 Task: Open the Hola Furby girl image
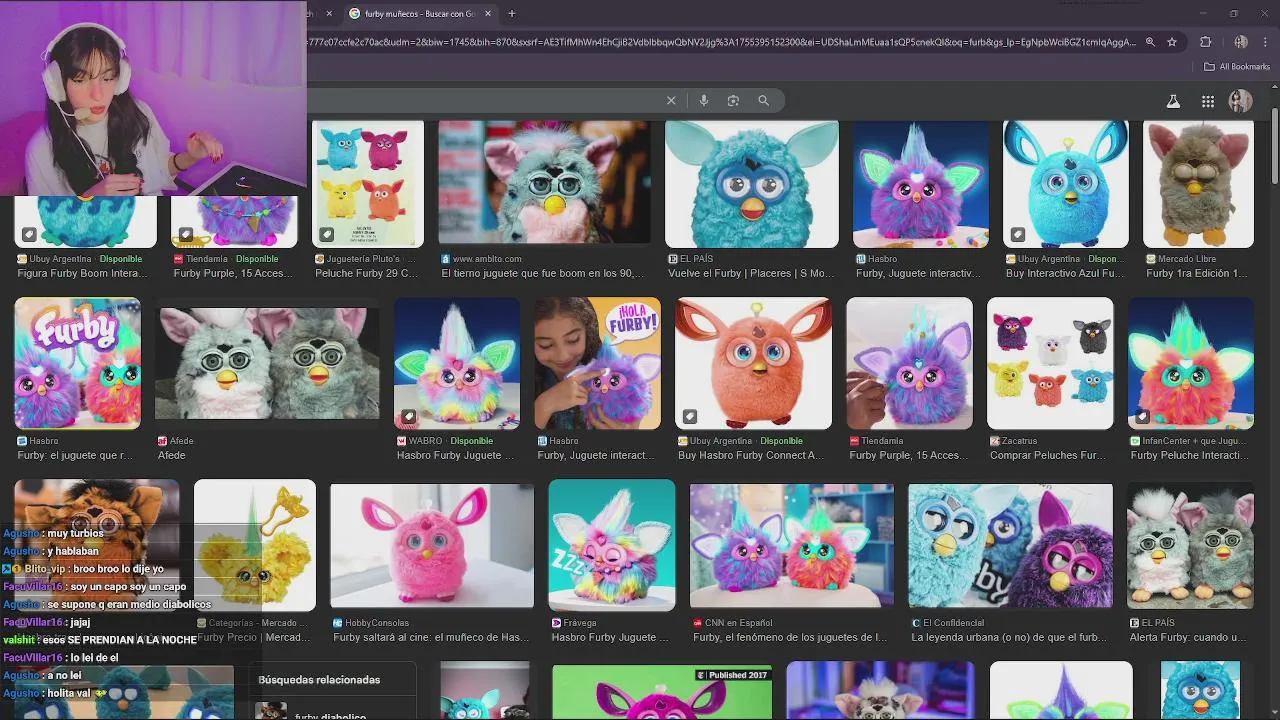(x=597, y=363)
